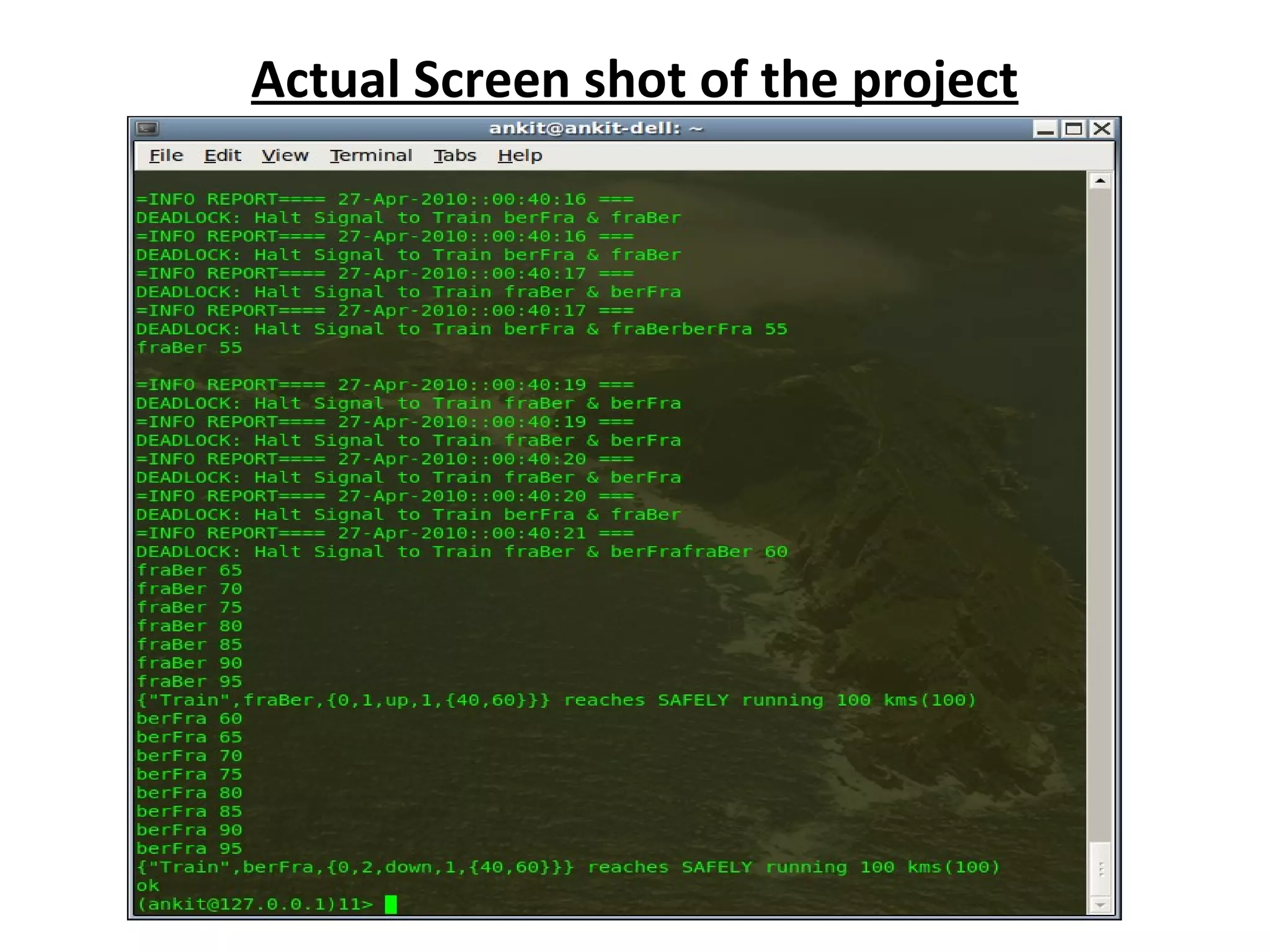Click the line 'fraBer 85'

pyautogui.click(x=189, y=645)
